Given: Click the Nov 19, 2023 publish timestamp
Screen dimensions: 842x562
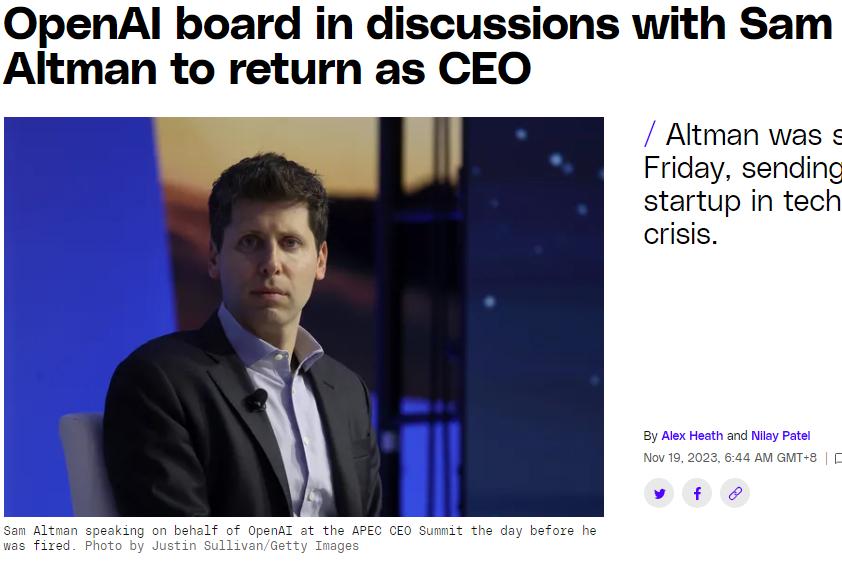Looking at the screenshot, I should point(729,458).
